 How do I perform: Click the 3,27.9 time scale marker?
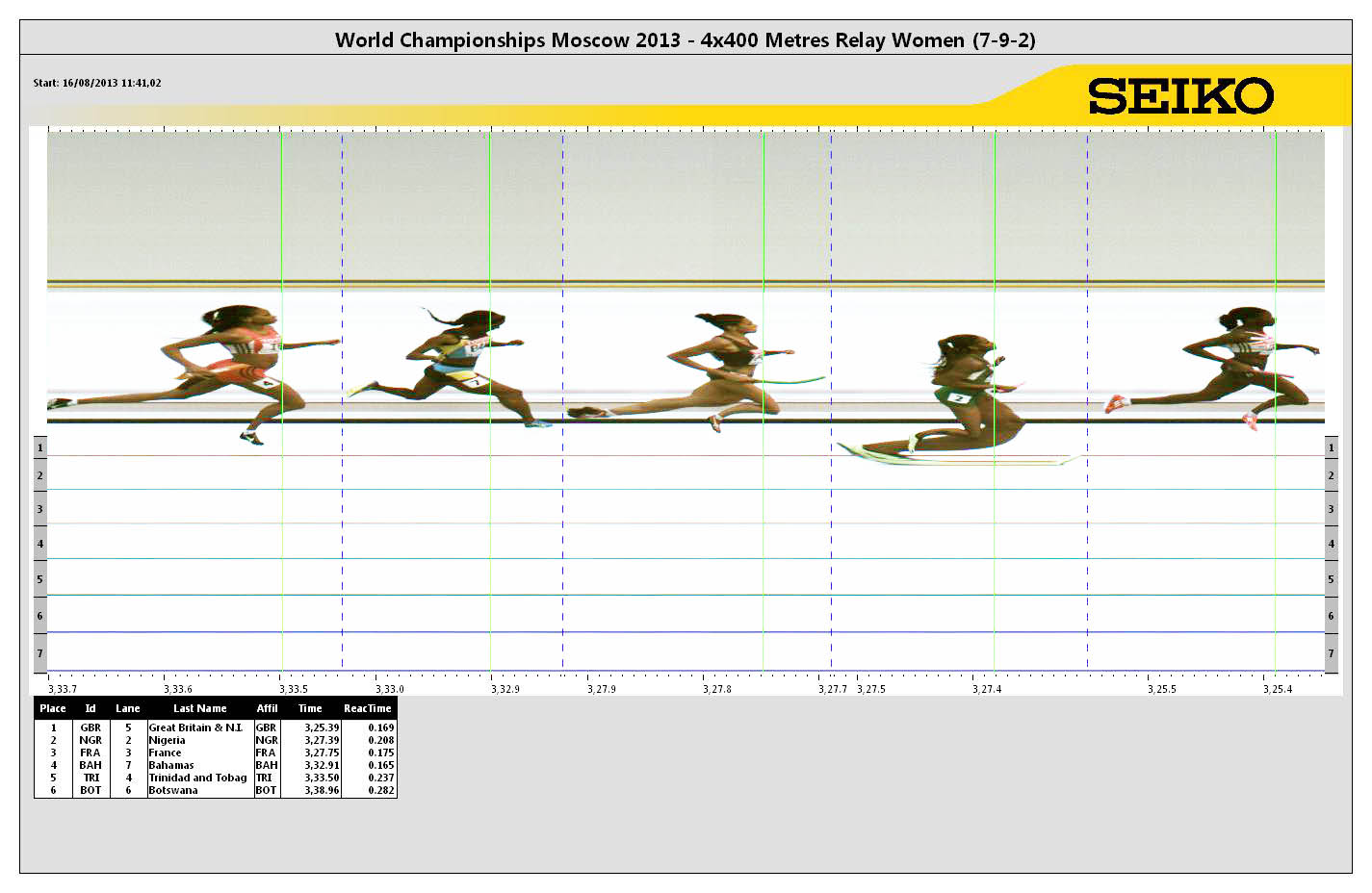click(602, 689)
